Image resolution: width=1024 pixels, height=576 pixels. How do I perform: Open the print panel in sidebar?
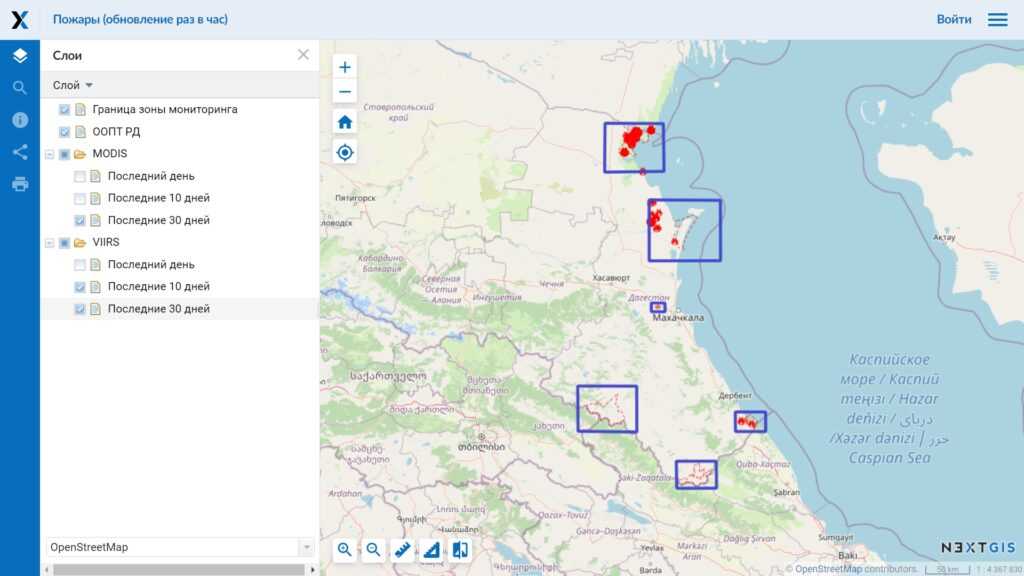(20, 184)
